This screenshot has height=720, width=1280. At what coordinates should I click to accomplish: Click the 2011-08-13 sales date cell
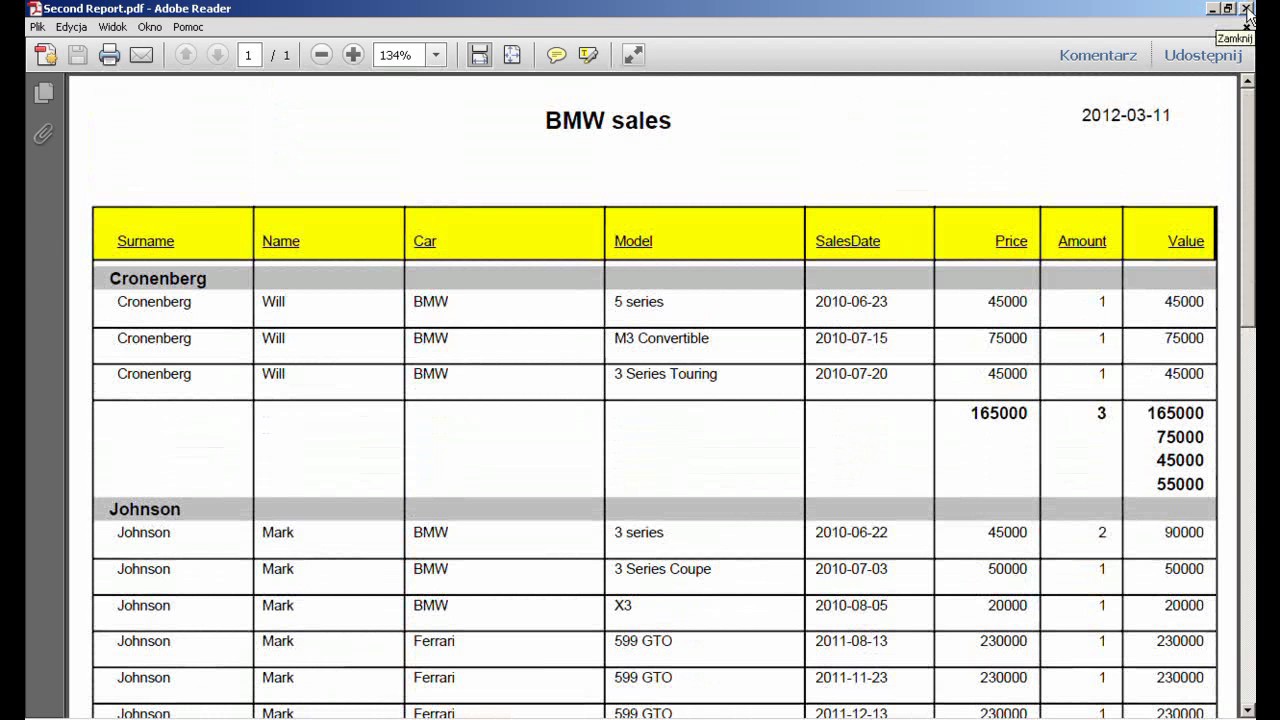[x=852, y=641]
